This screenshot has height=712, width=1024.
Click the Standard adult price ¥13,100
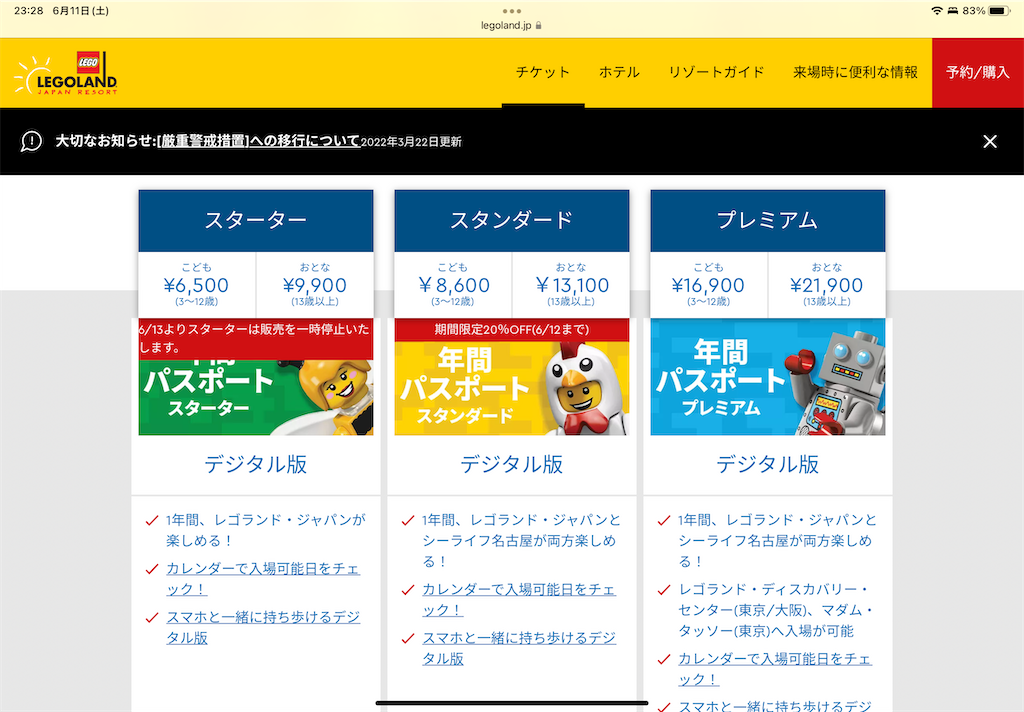coord(571,285)
